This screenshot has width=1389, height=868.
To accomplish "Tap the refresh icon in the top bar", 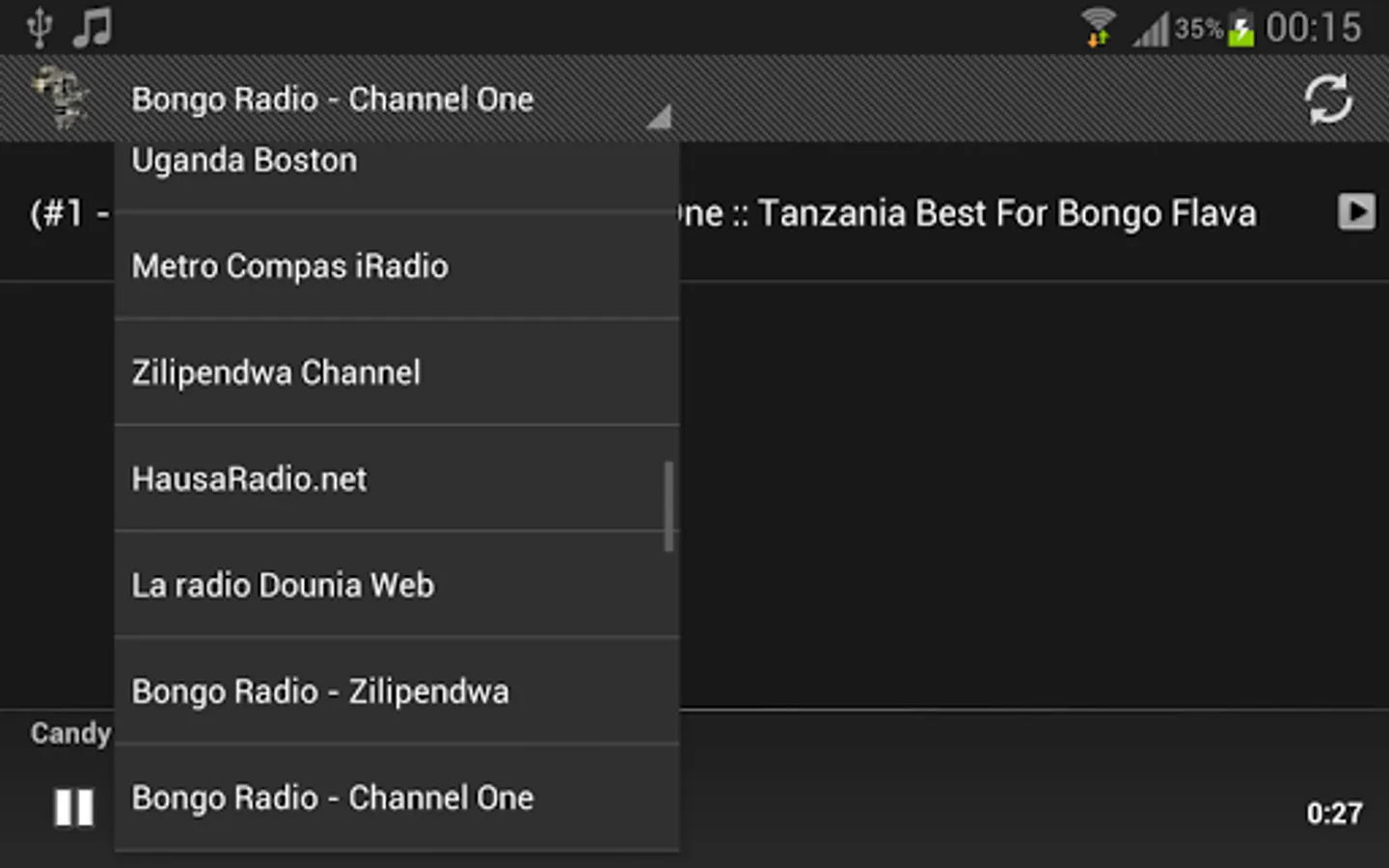I will tap(1328, 99).
